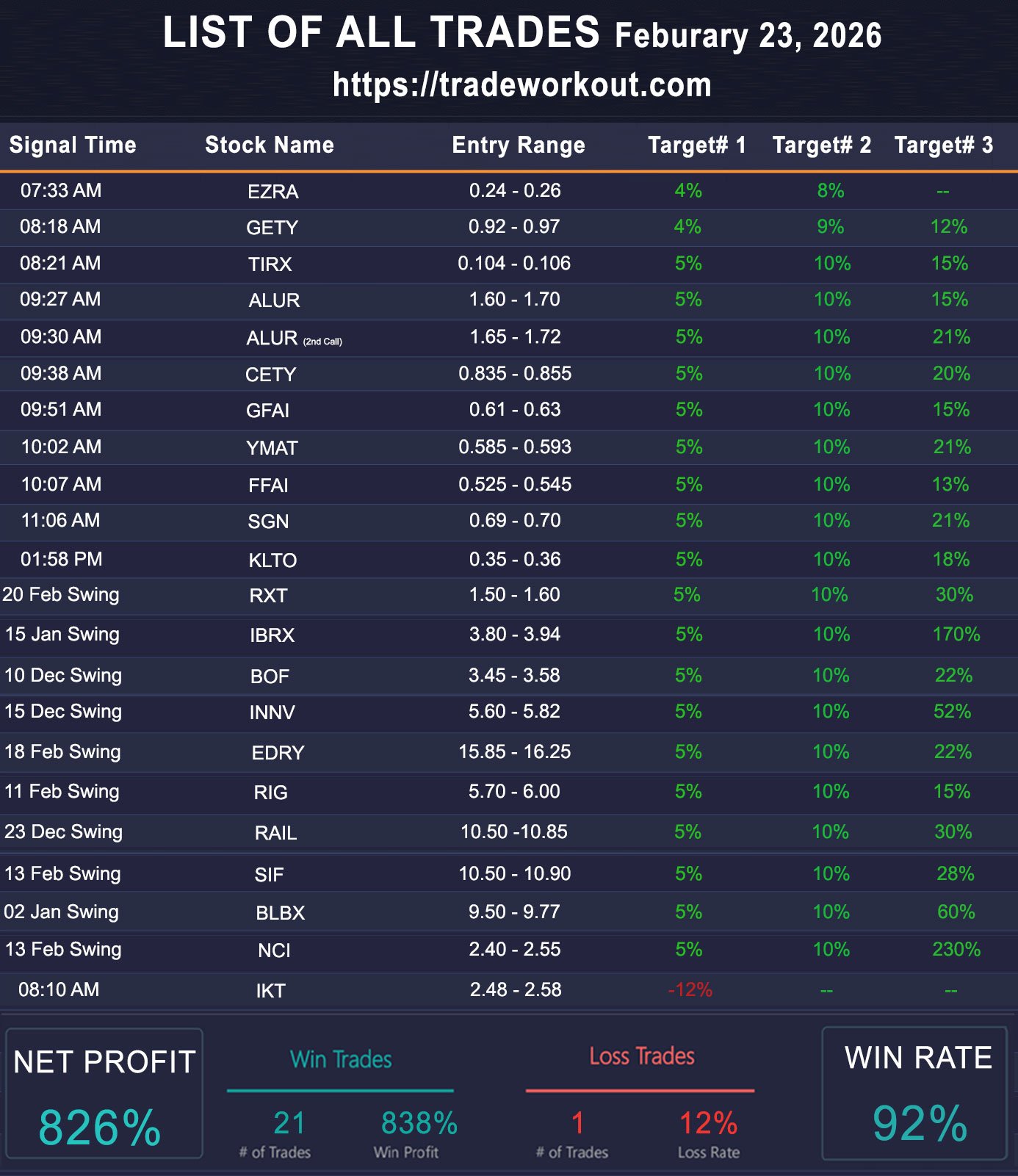The image size is (1018, 1176).
Task: Click the Signal Time column header
Action: (73, 145)
